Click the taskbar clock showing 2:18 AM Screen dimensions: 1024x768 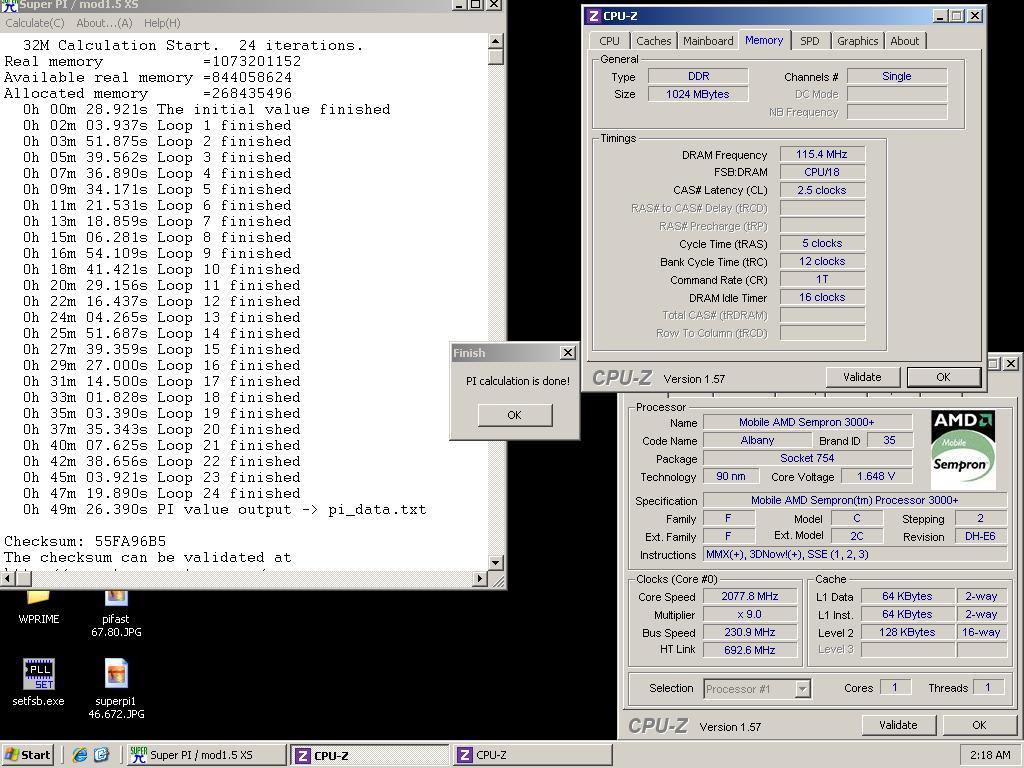point(990,755)
